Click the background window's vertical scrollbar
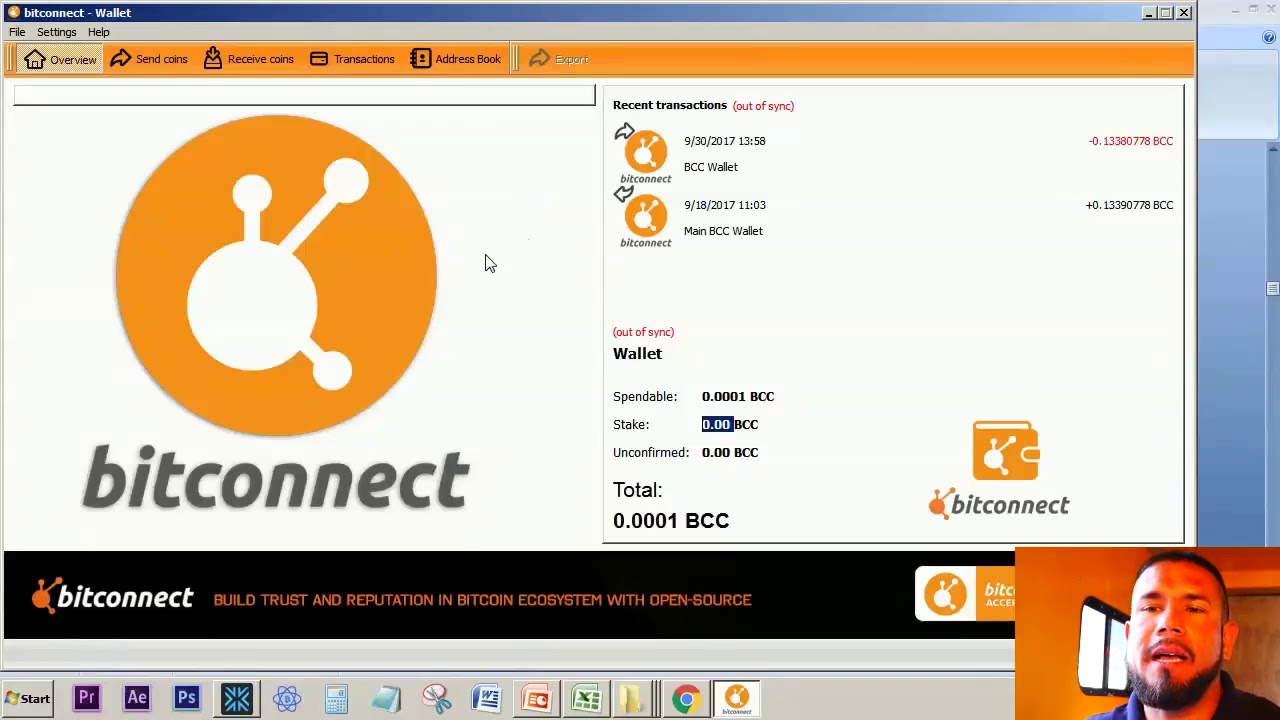The image size is (1280, 720). 1272,345
